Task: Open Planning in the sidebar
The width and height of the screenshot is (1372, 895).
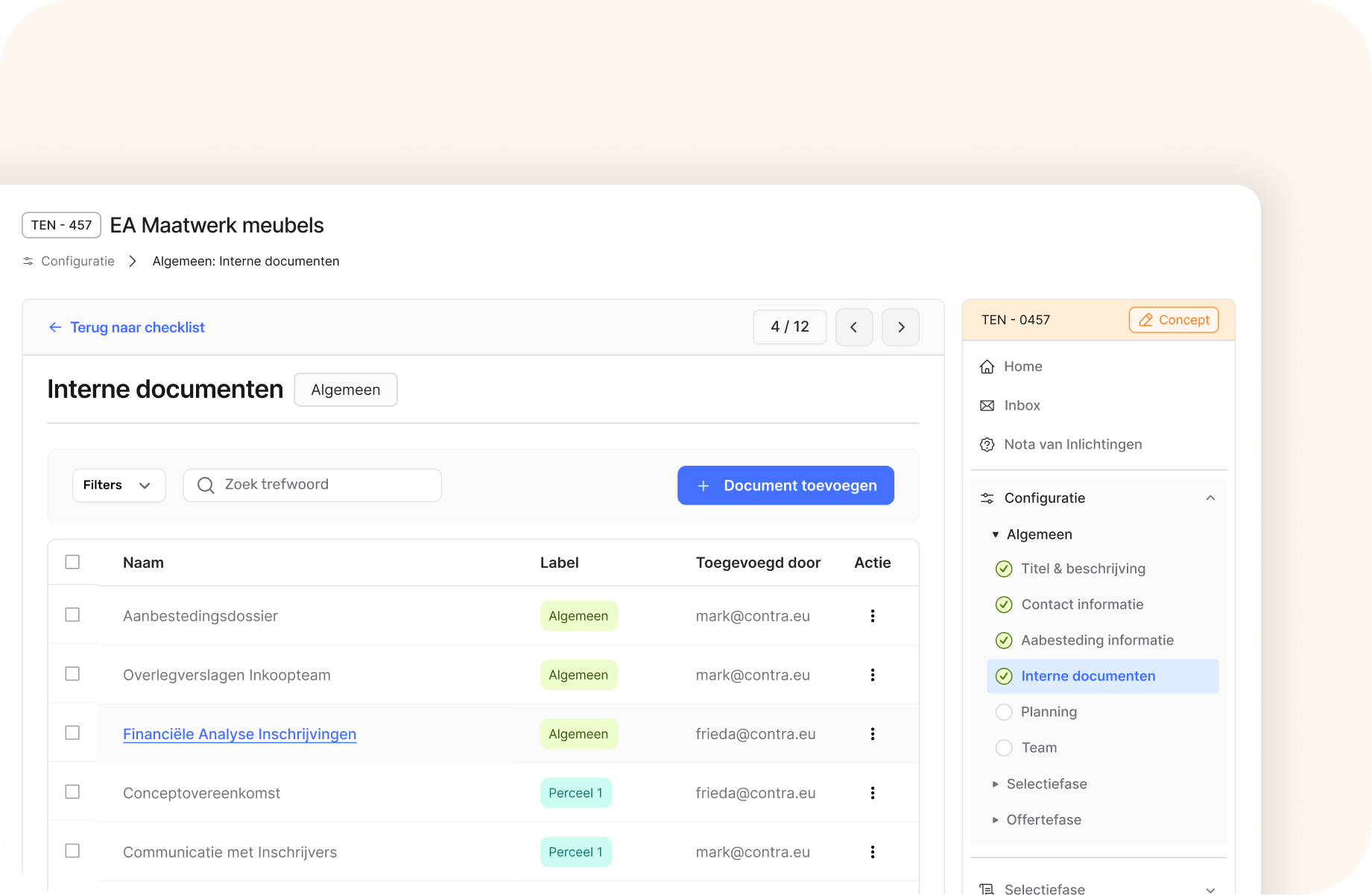Action: click(1048, 712)
